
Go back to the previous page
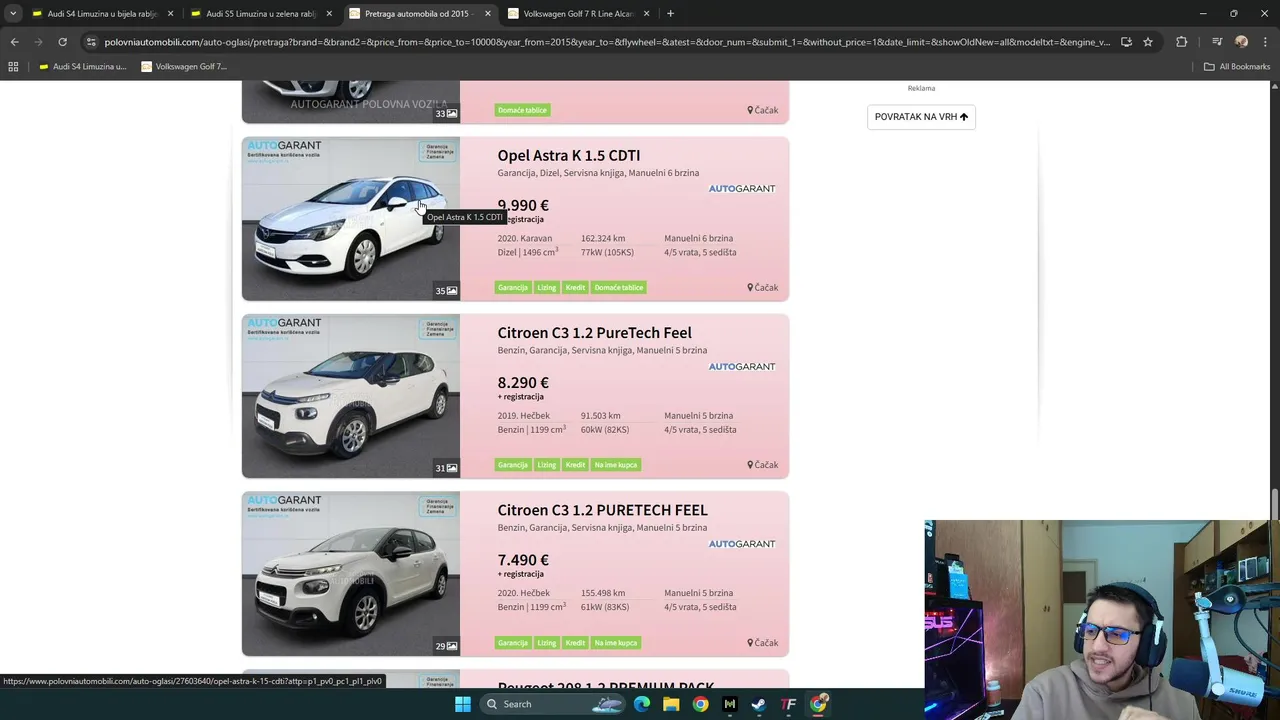coord(14,42)
